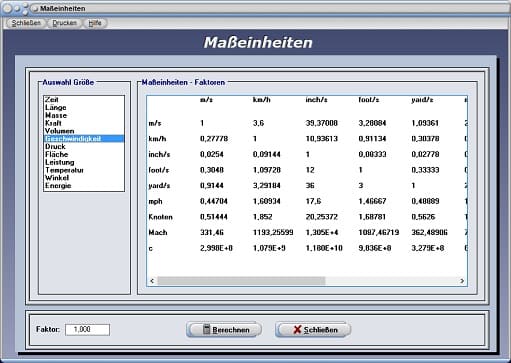Click the table's scroll right arrow
This screenshot has width=511, height=363.
[462, 281]
